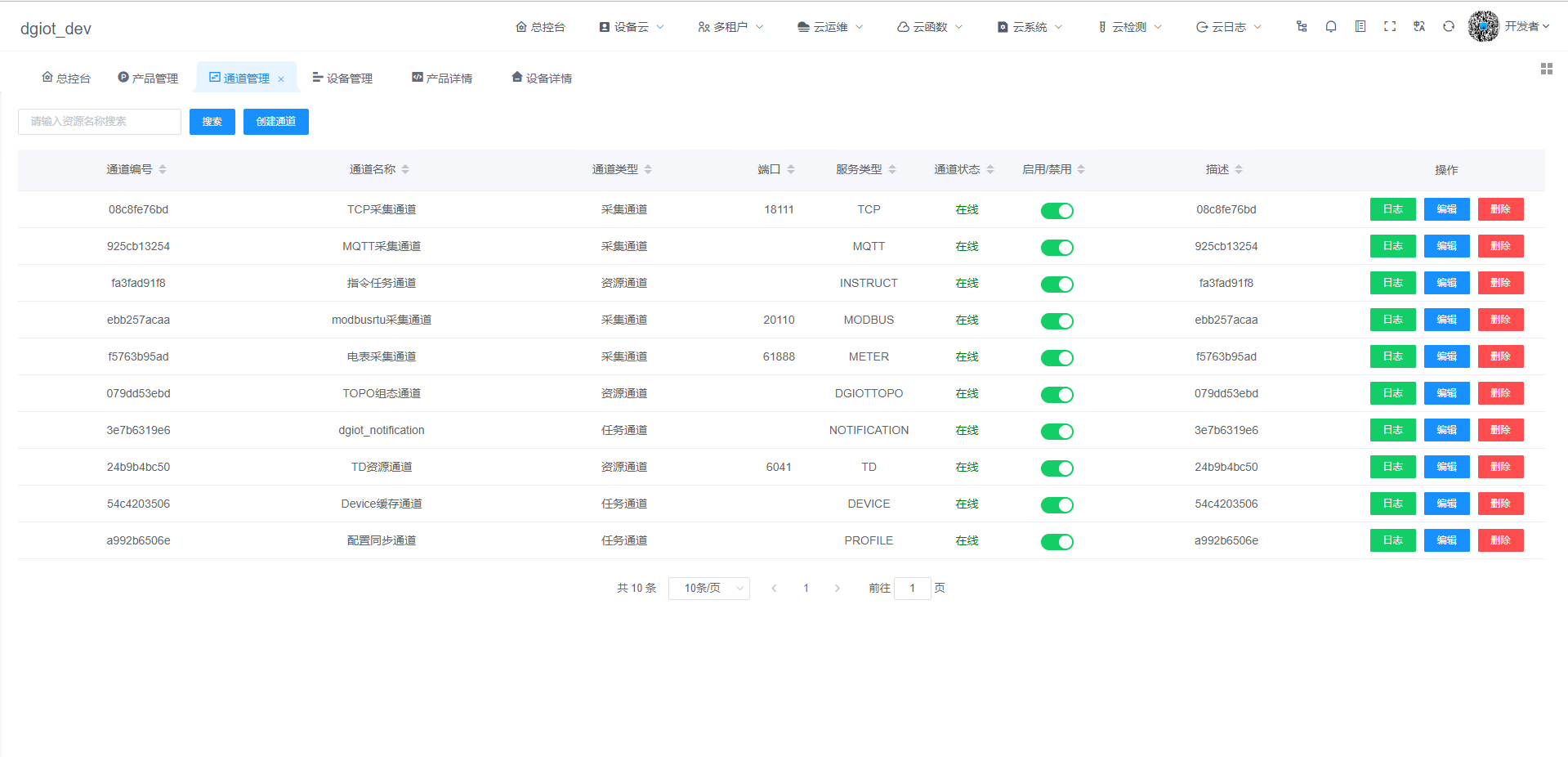Image resolution: width=1568 pixels, height=757 pixels.
Task: Enter fullscreen mode via the fullscreen icon
Action: [x=1390, y=26]
